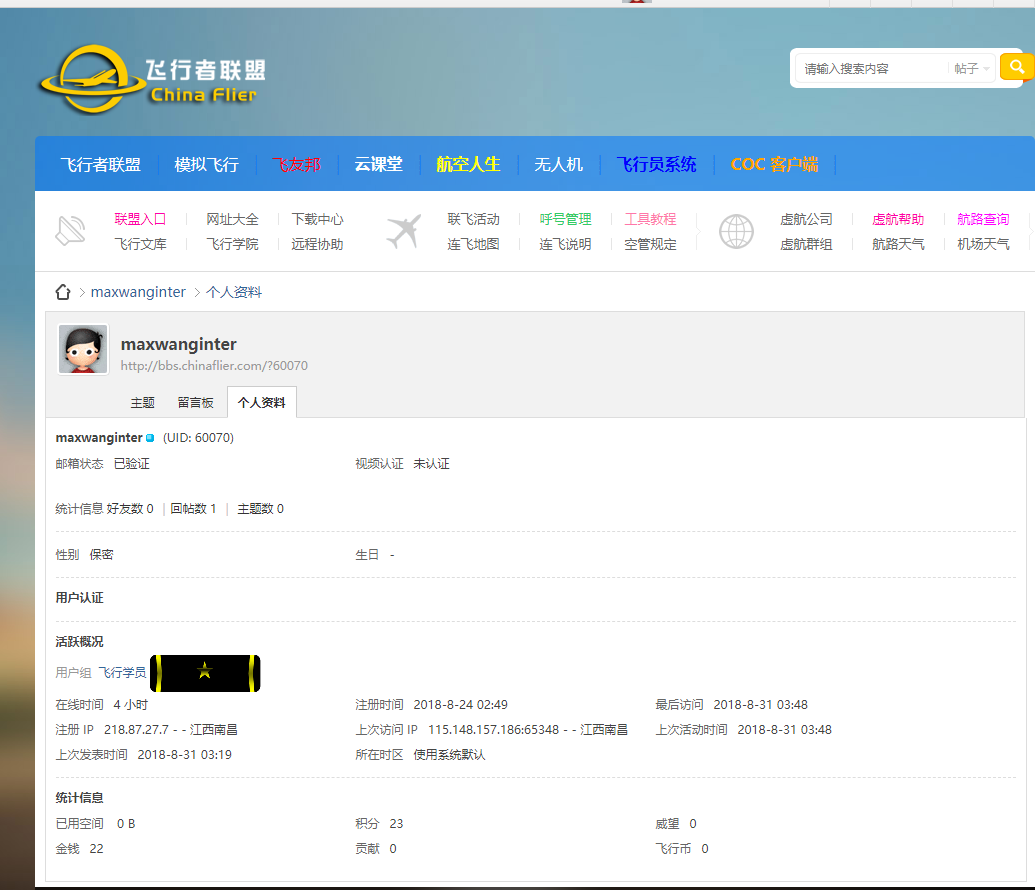Open the COC 客户端 nav item
This screenshot has height=890, width=1035.
(774, 164)
